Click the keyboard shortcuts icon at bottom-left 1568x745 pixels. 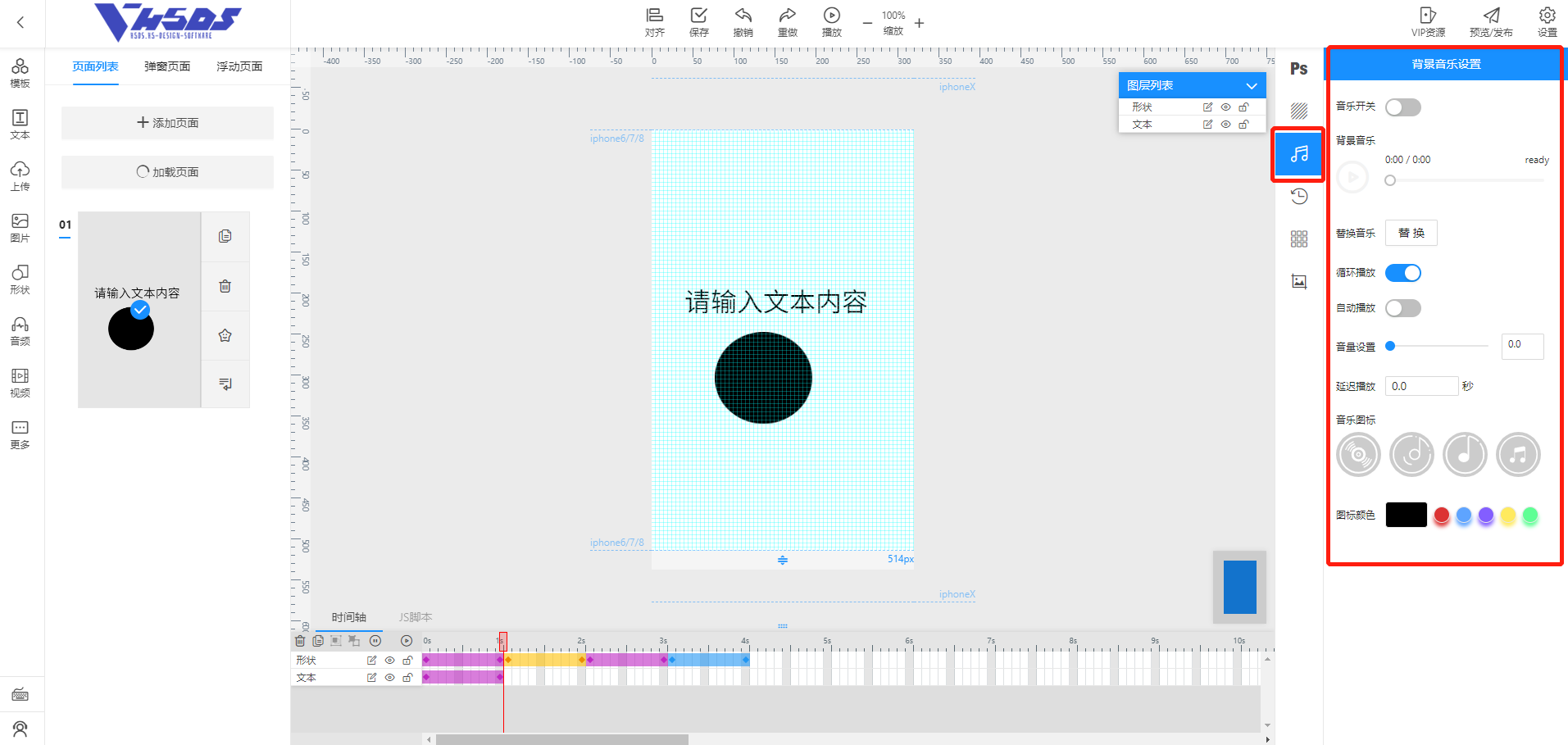tap(20, 695)
